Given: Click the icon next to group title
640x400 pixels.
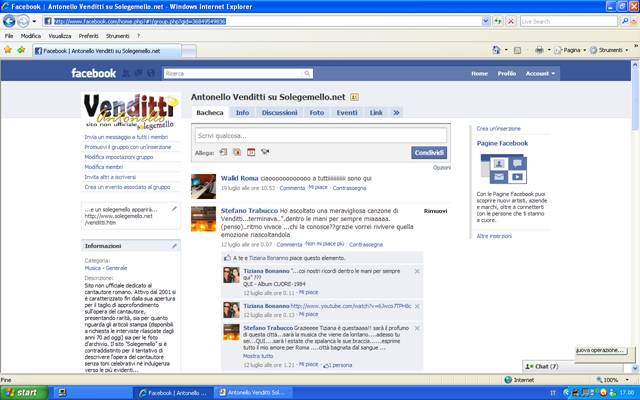Looking at the screenshot, I should 354,97.
